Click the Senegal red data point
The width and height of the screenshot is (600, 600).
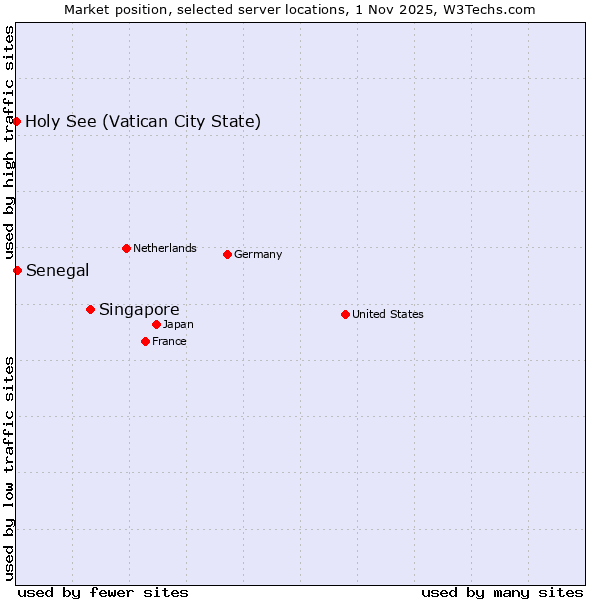click(x=17, y=270)
